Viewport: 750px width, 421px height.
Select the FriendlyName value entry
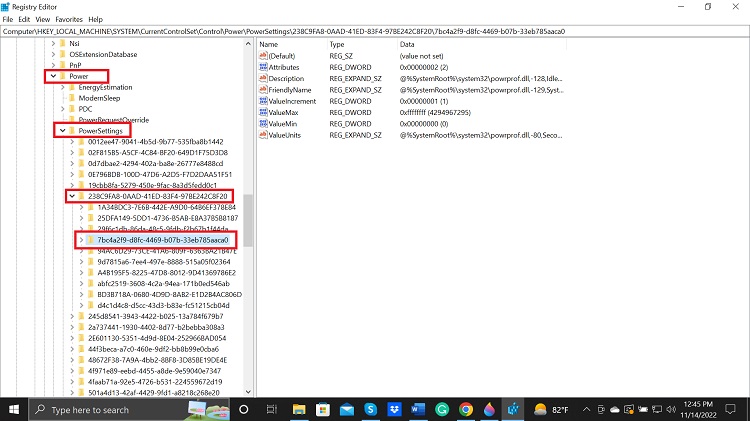[288, 89]
